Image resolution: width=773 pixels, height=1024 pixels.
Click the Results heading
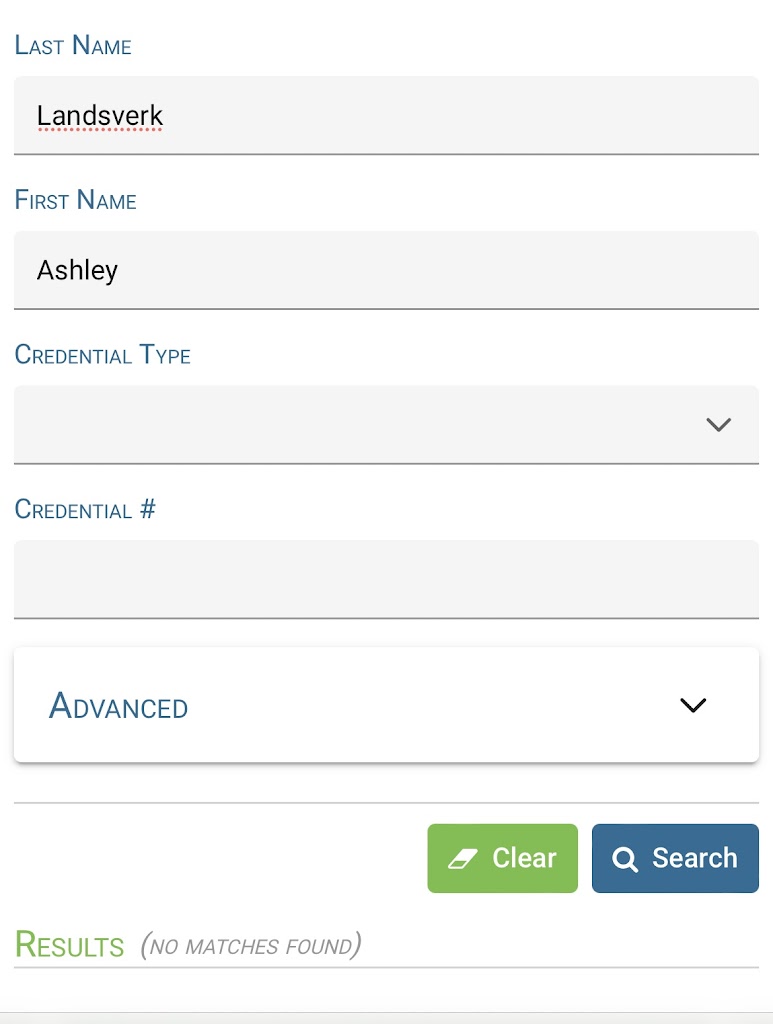point(70,945)
